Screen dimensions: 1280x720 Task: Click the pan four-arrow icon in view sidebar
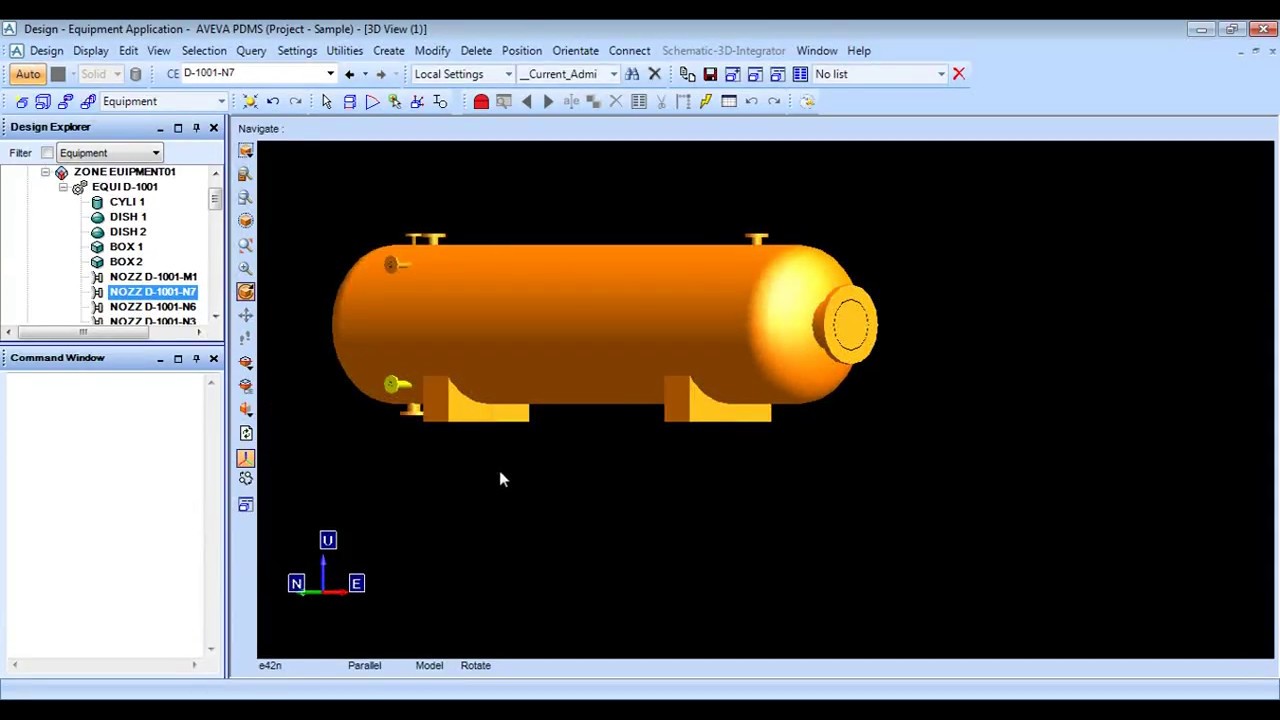245,316
